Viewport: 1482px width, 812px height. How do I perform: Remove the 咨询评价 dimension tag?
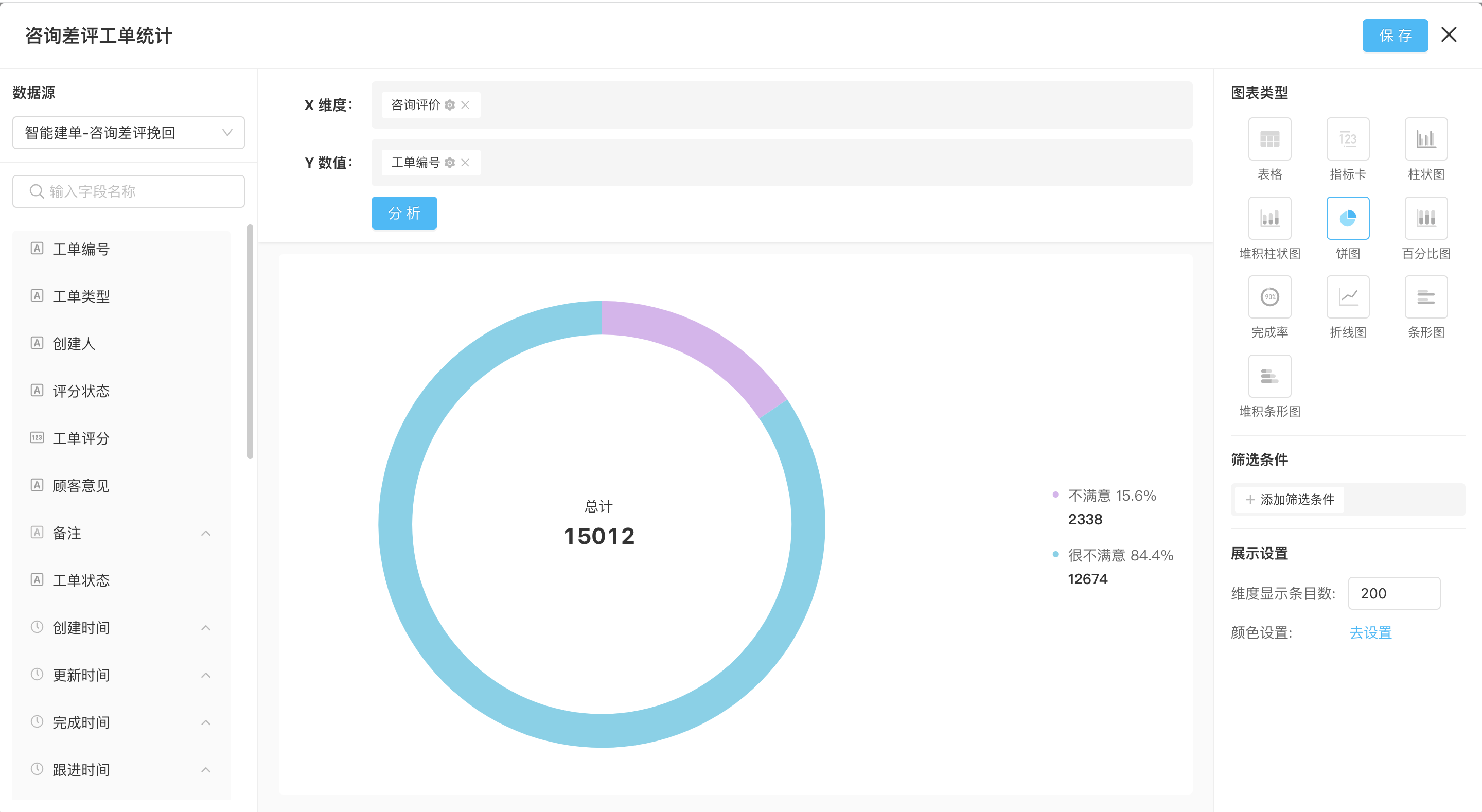coord(465,105)
